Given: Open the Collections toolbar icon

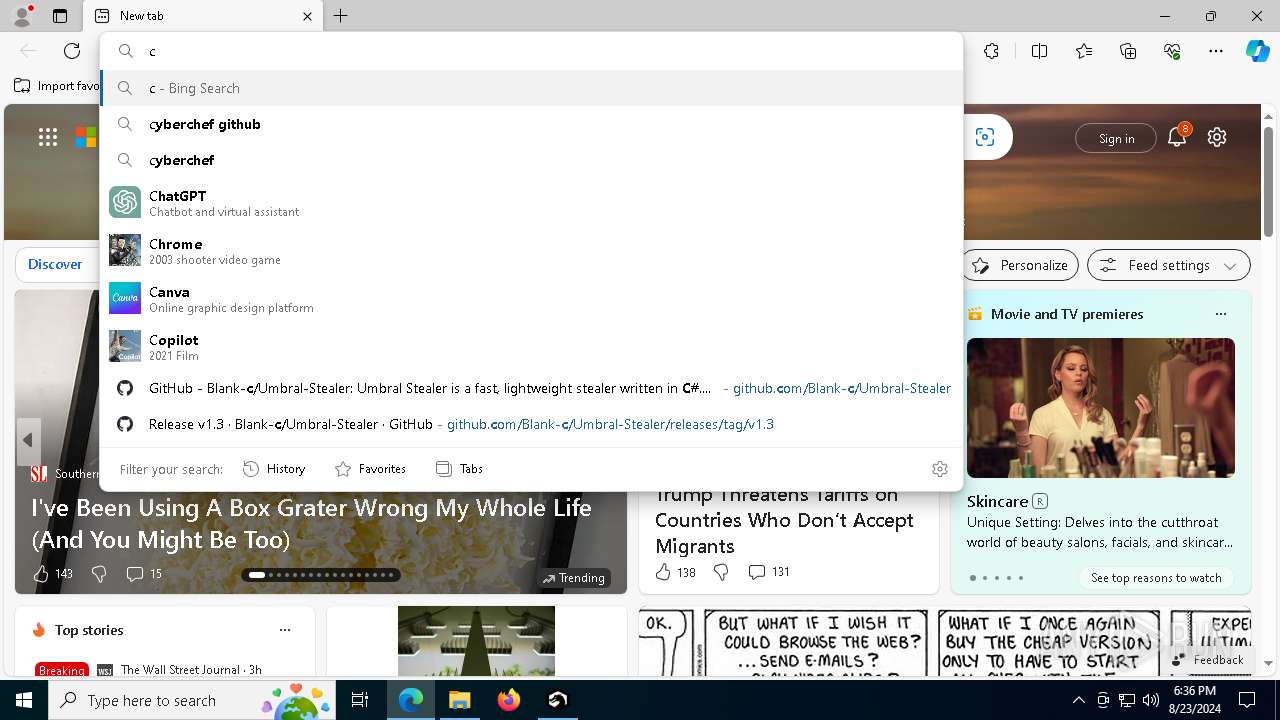Looking at the screenshot, I should (1128, 51).
